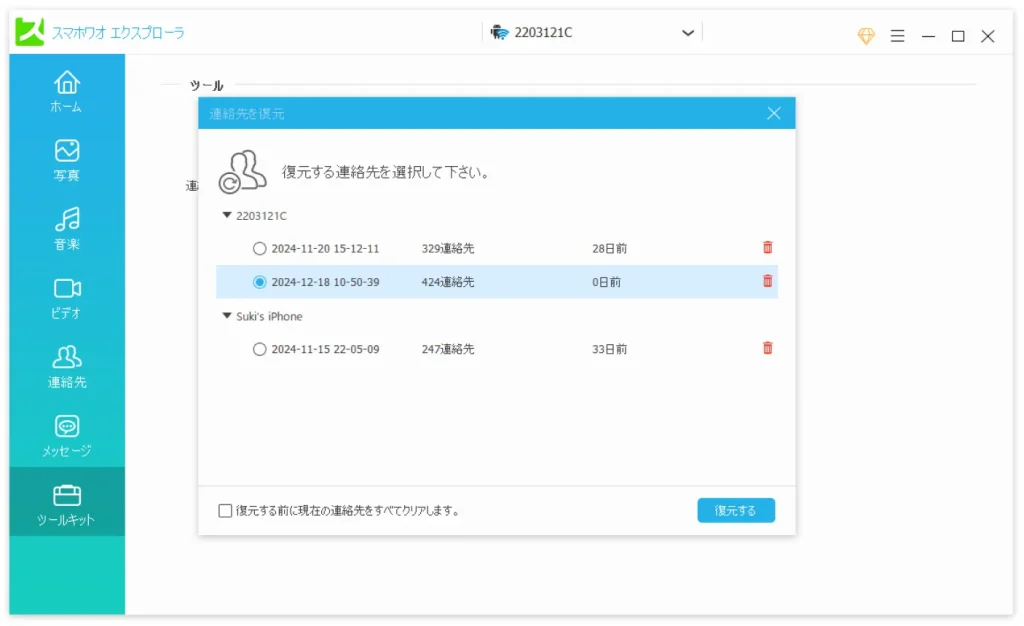Open the ホーム home sidebar icon

tap(67, 90)
